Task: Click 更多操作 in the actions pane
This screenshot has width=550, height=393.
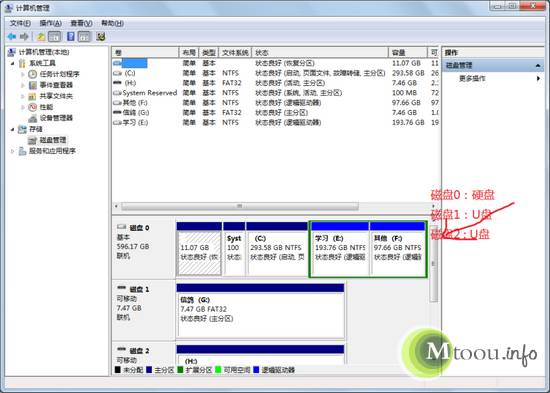Action: [472, 78]
